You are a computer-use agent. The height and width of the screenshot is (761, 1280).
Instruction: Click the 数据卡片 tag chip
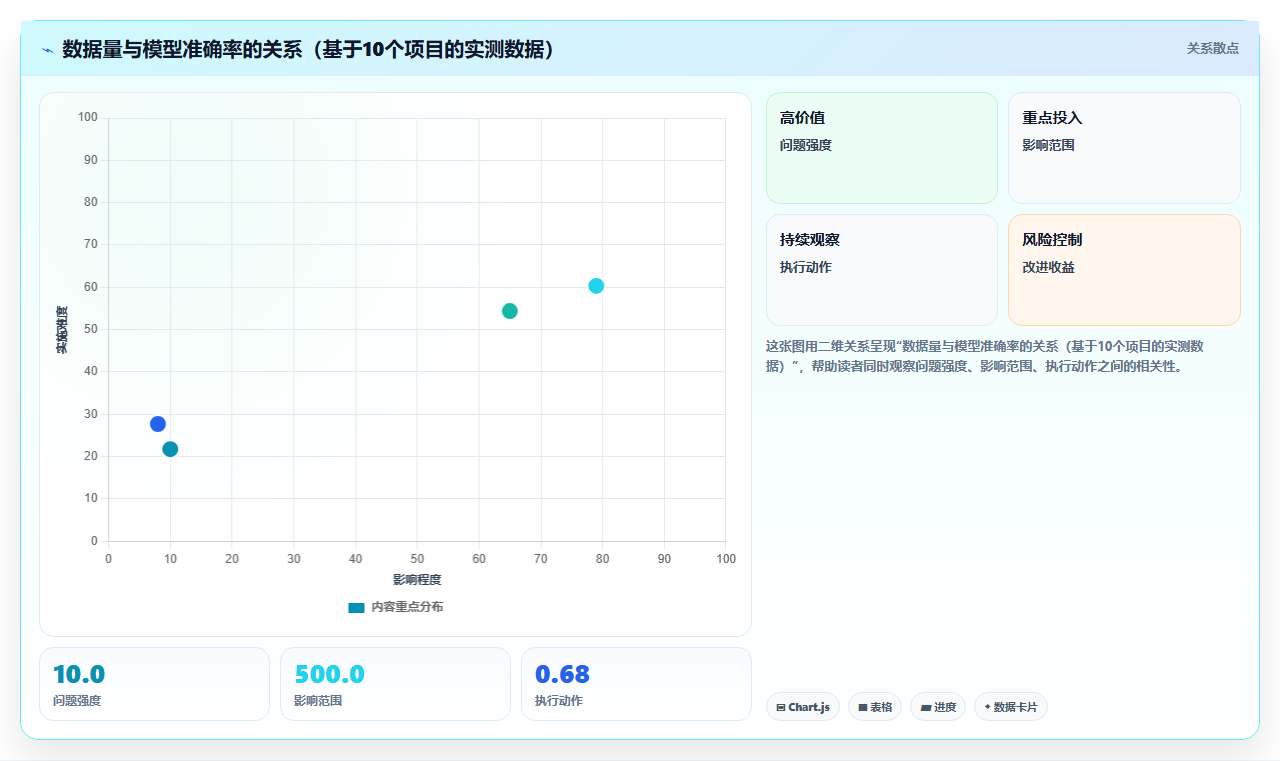pyautogui.click(x=1011, y=707)
